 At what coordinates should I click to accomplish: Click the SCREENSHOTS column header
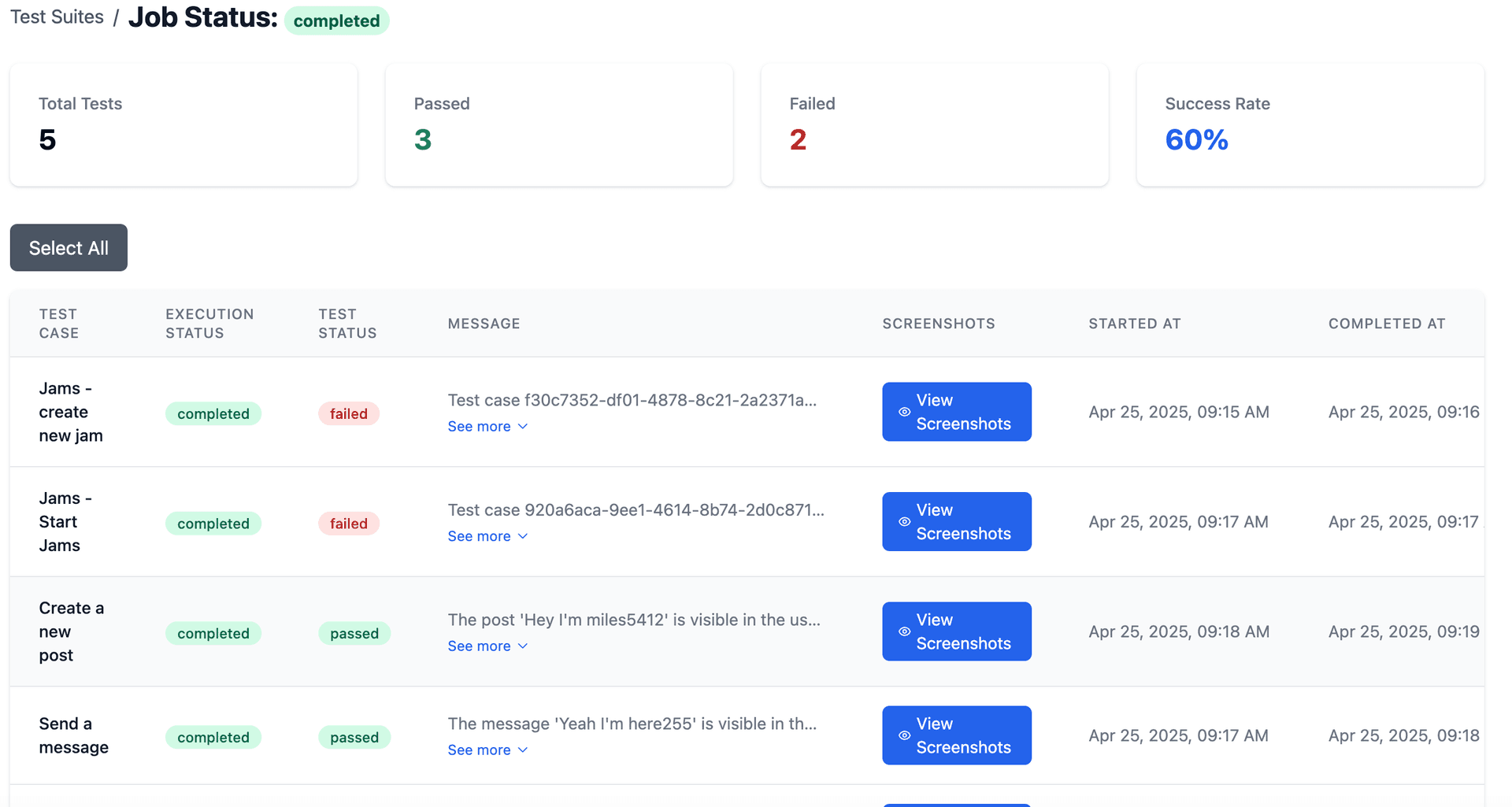tap(939, 324)
